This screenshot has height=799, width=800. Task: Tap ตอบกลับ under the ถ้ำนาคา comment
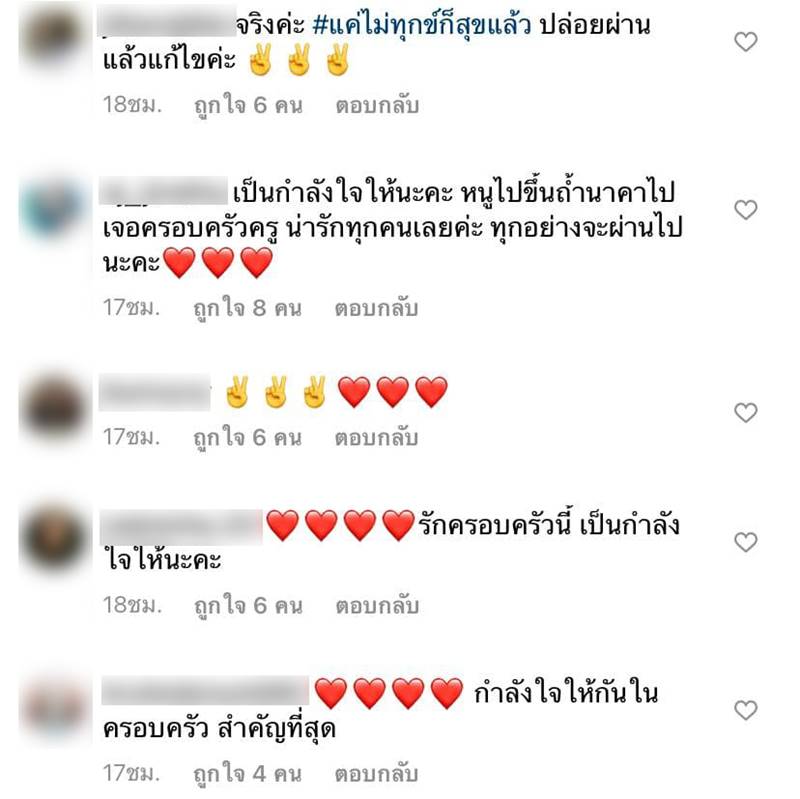(376, 308)
